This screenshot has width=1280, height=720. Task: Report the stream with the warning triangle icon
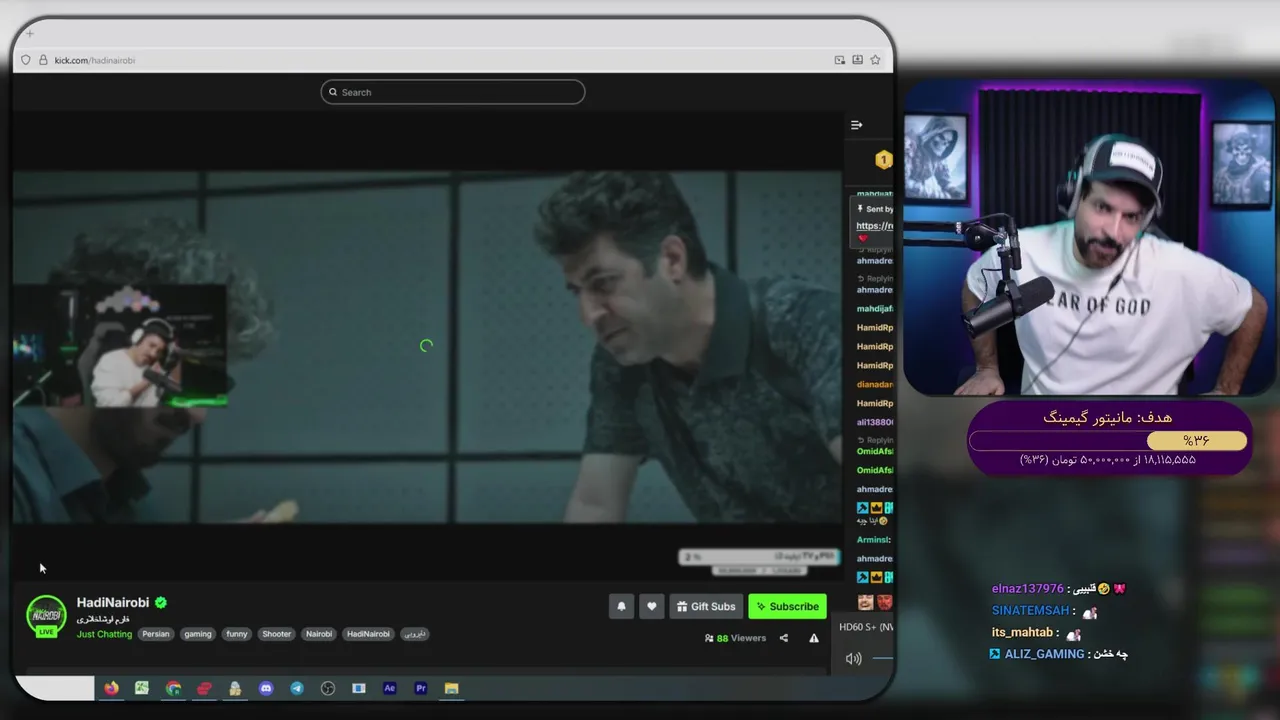tap(814, 638)
